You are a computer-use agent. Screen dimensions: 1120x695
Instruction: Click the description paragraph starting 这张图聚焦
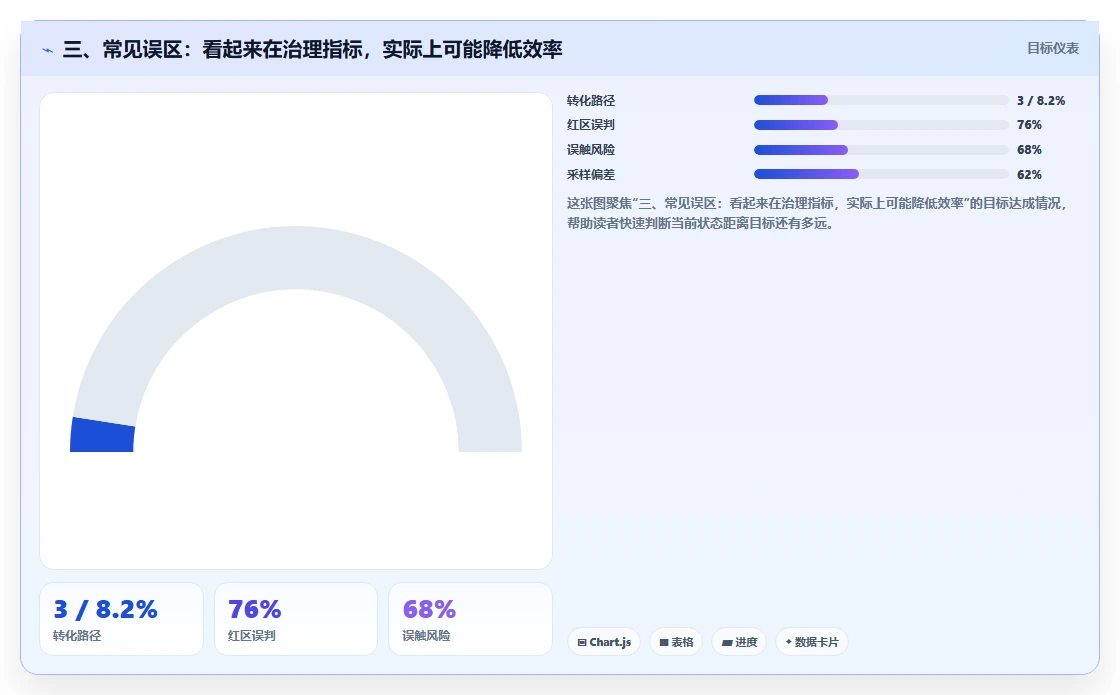817,213
